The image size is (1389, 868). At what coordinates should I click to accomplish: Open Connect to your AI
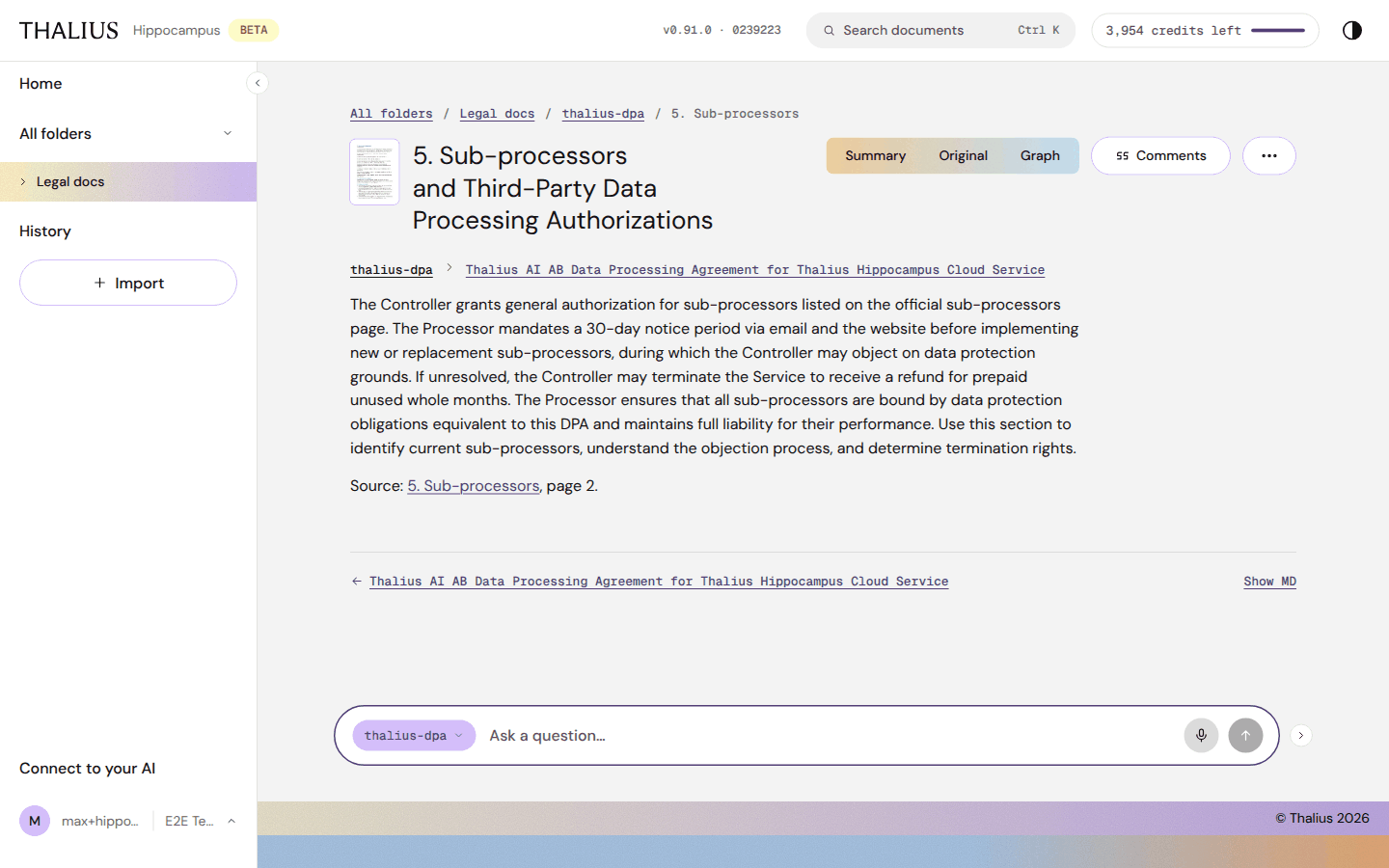click(x=87, y=769)
